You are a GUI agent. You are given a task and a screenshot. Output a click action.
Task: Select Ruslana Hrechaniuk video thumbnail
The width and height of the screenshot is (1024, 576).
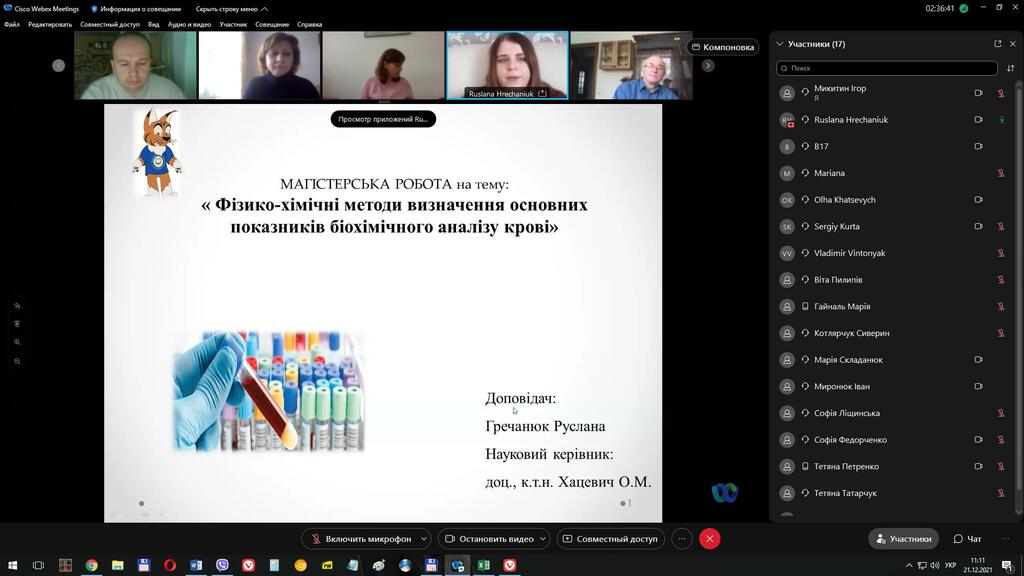click(507, 65)
